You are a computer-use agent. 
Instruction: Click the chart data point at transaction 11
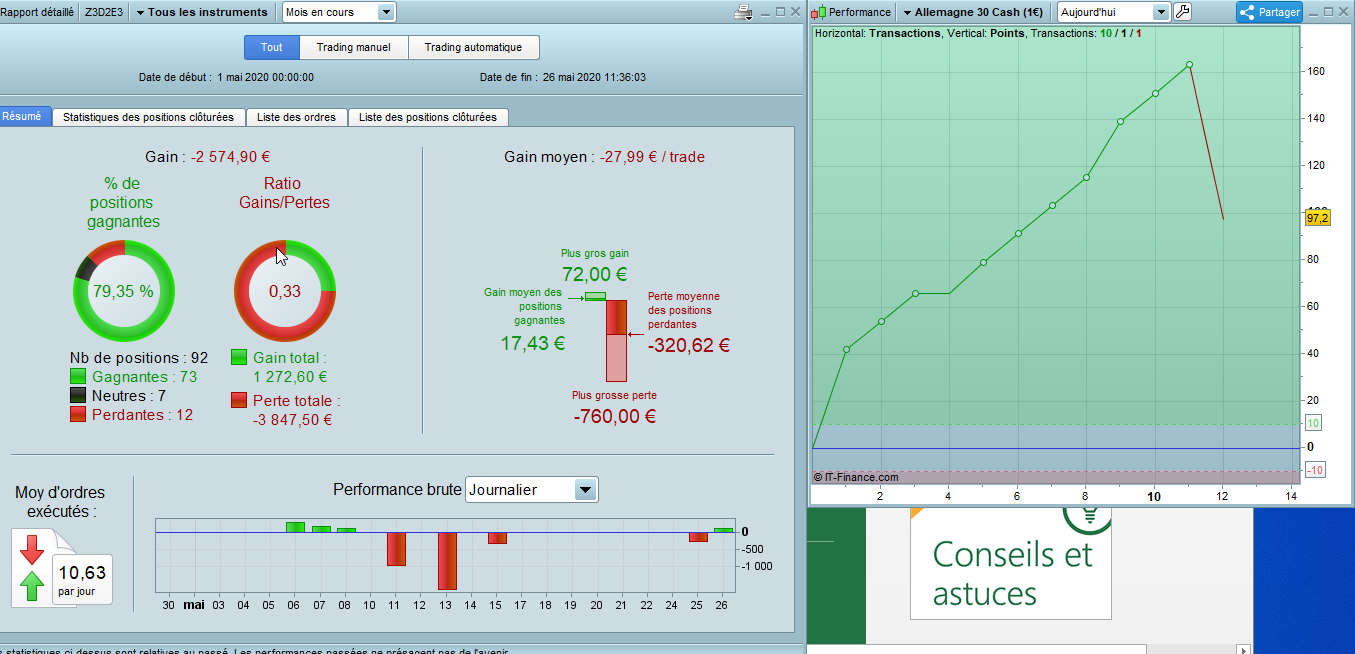1189,64
